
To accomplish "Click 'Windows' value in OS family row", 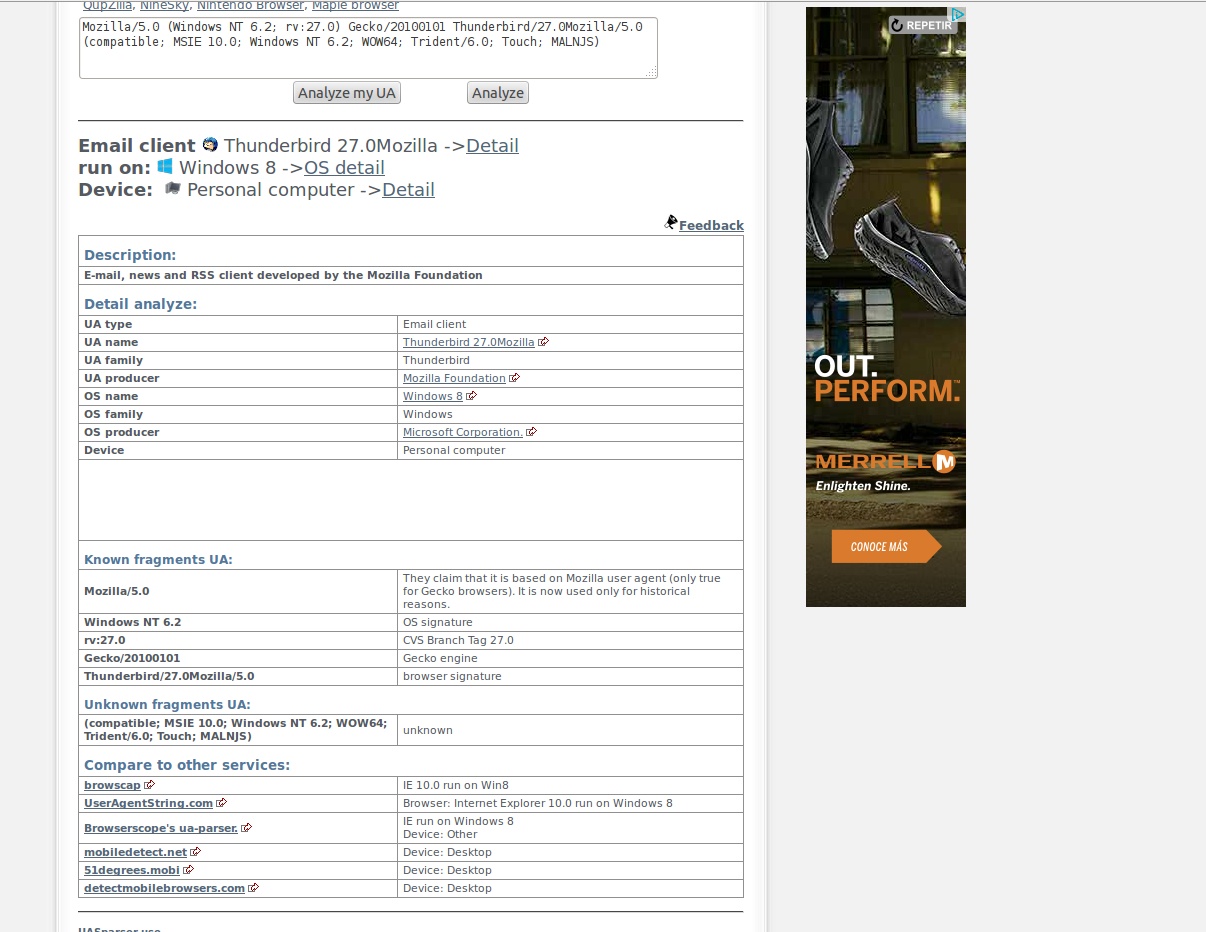I will 428,414.
